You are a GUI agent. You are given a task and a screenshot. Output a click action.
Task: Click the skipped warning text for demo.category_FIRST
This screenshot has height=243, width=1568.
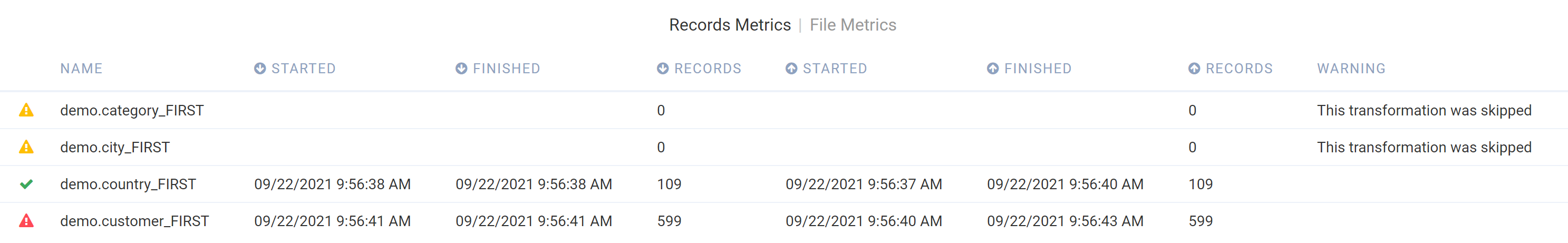pyautogui.click(x=1425, y=111)
